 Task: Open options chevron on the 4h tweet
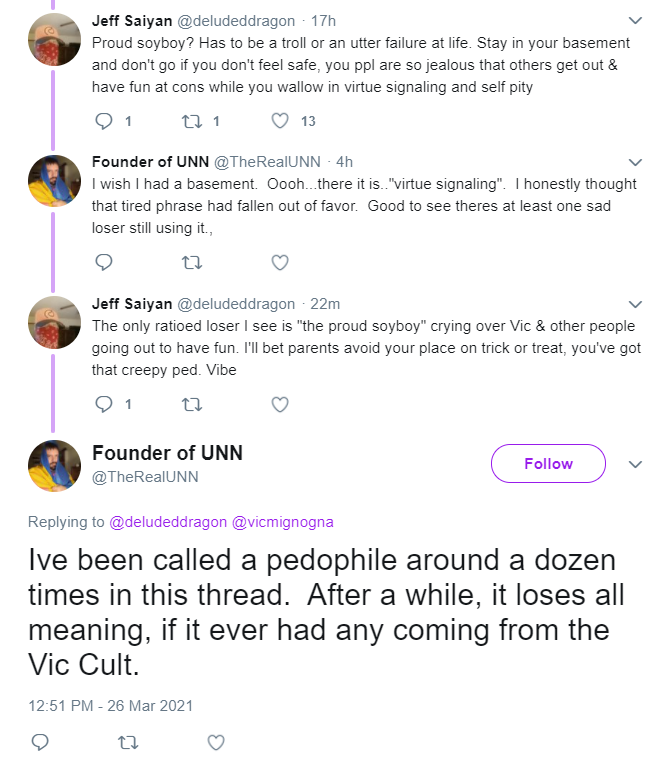click(x=635, y=162)
